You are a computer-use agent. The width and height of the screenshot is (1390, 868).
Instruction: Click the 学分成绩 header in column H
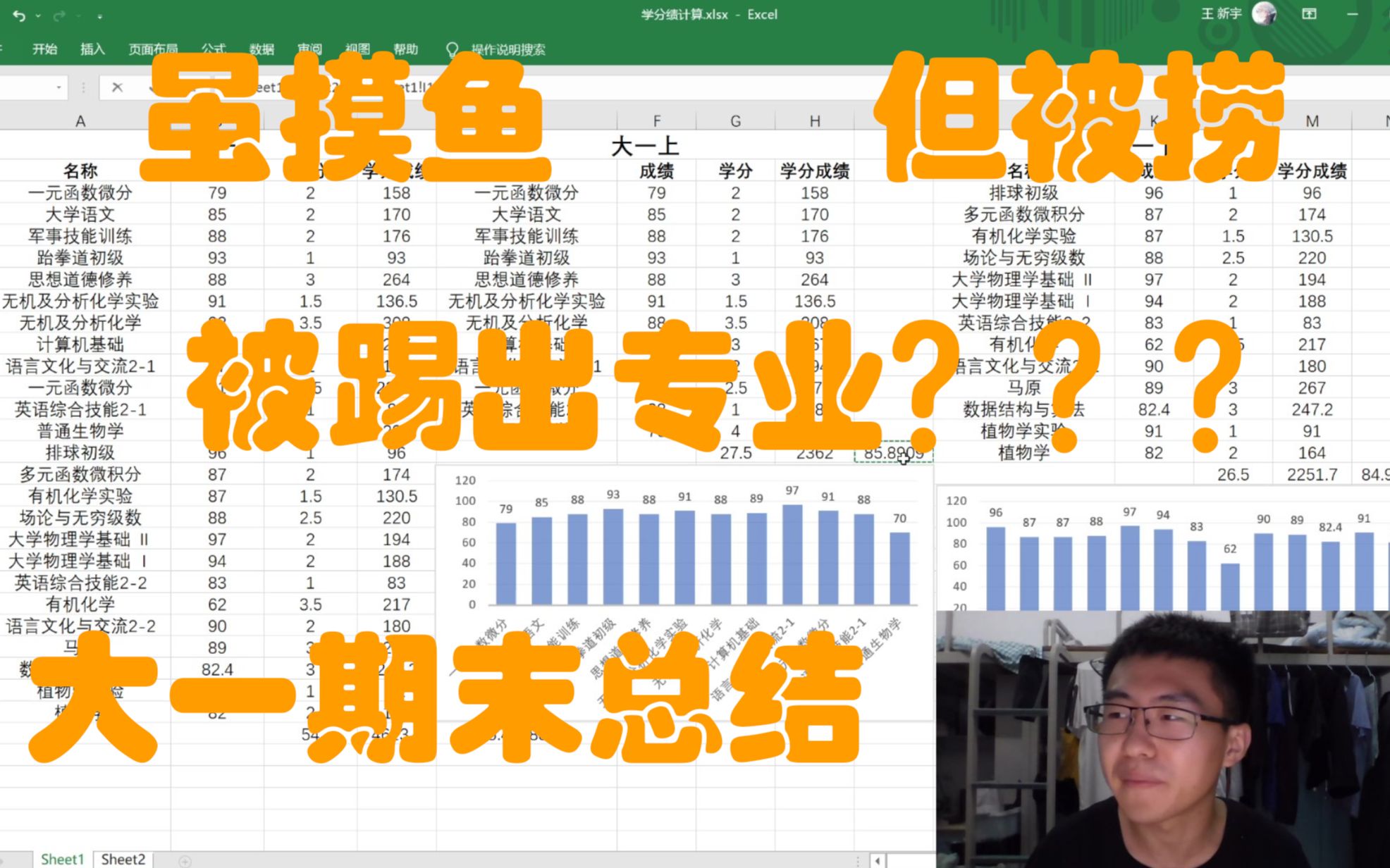tap(814, 170)
